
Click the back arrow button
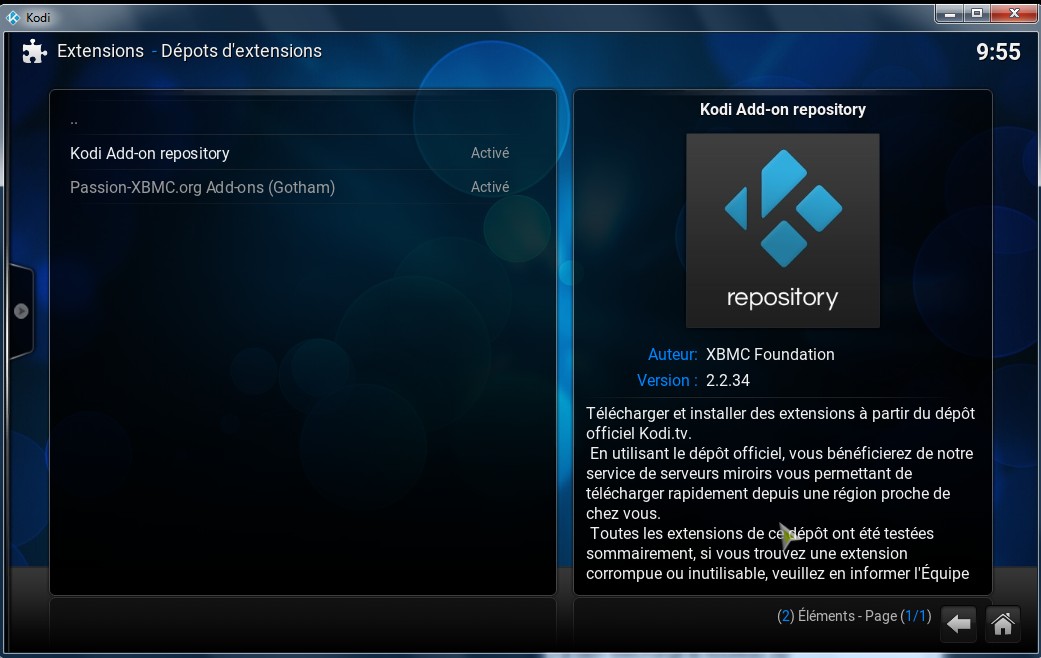click(x=958, y=624)
